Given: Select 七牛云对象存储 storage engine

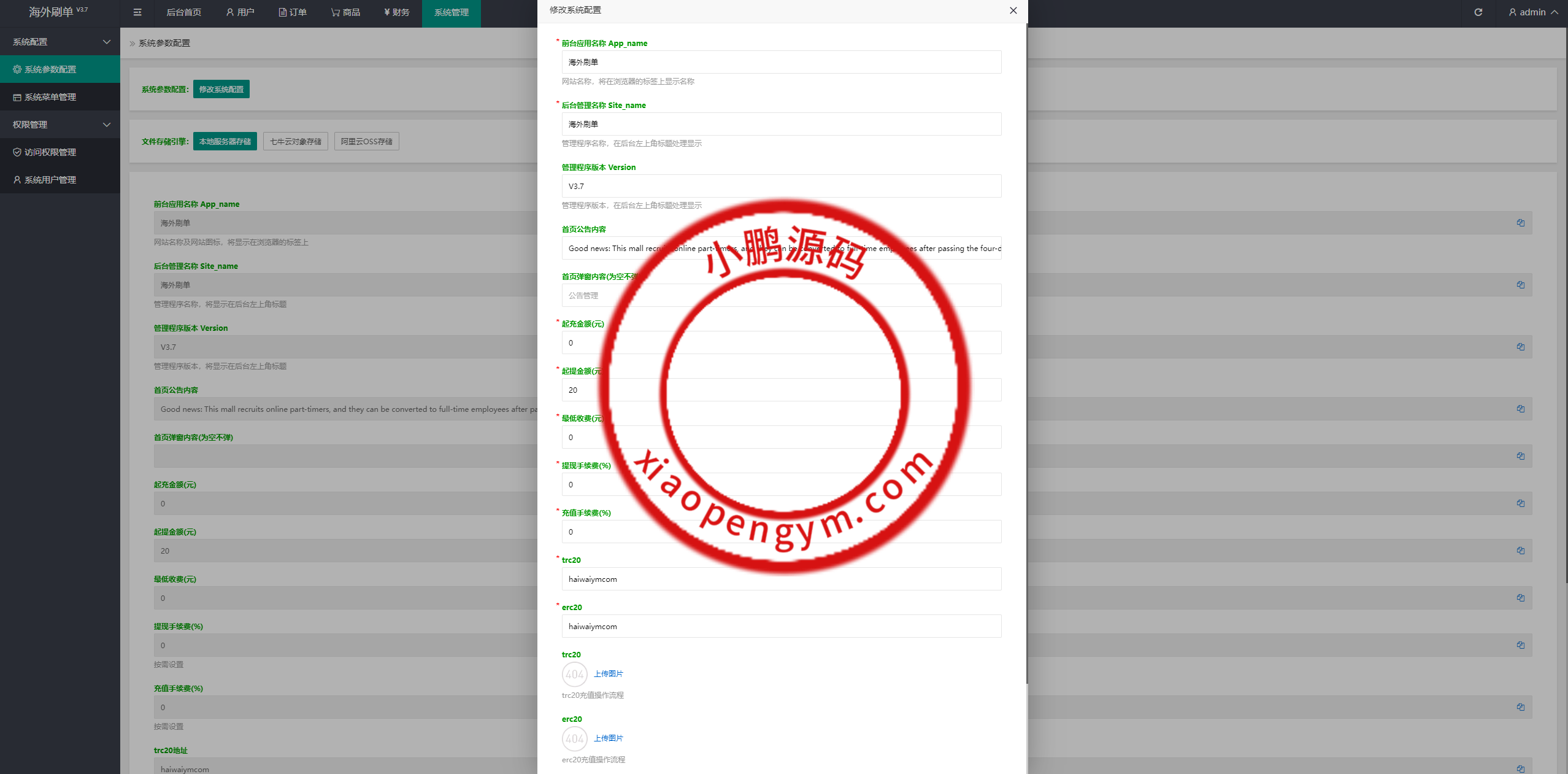Looking at the screenshot, I should pyautogui.click(x=296, y=141).
